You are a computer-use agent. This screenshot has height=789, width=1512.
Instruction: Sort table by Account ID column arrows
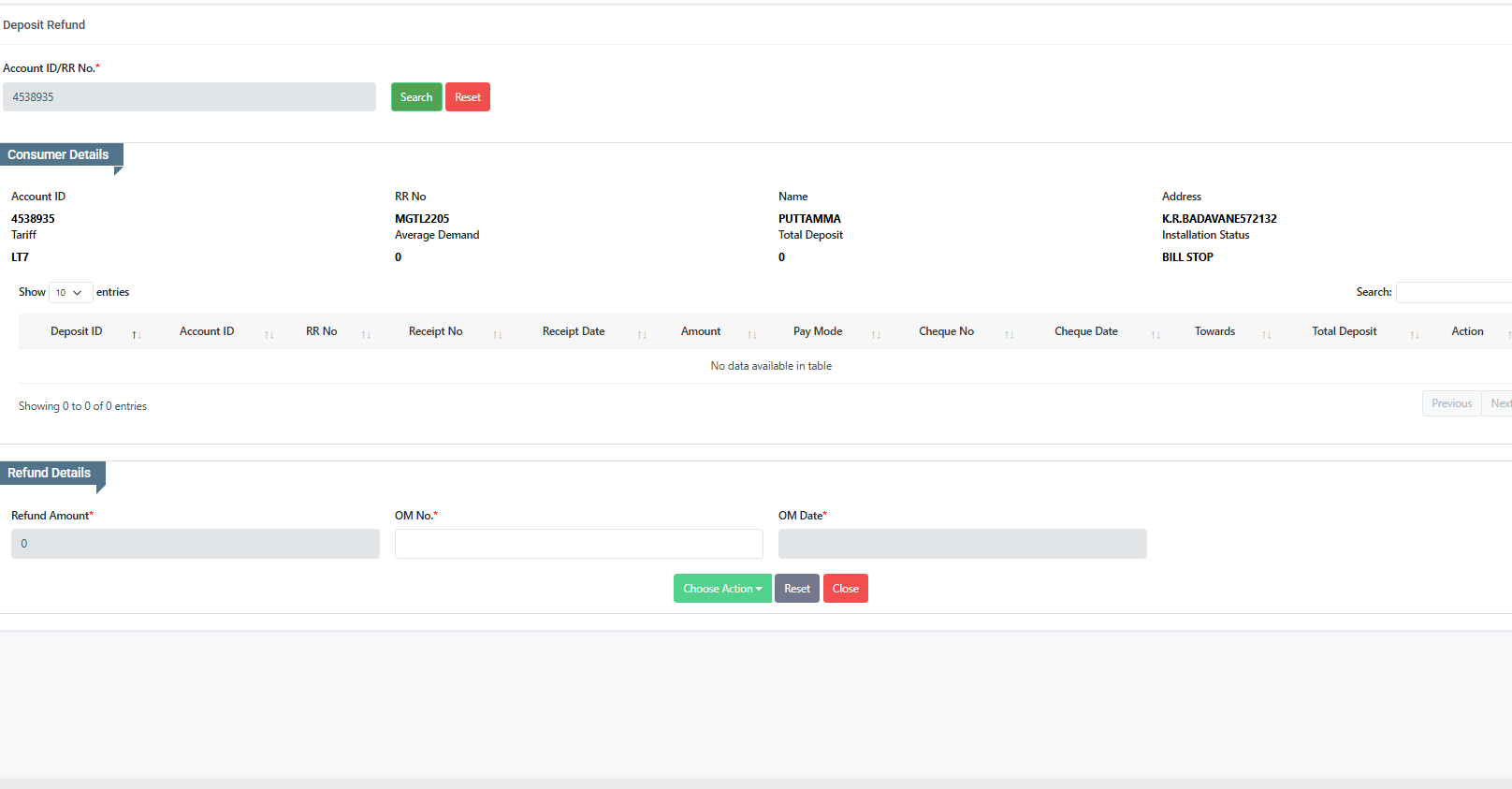tap(269, 334)
